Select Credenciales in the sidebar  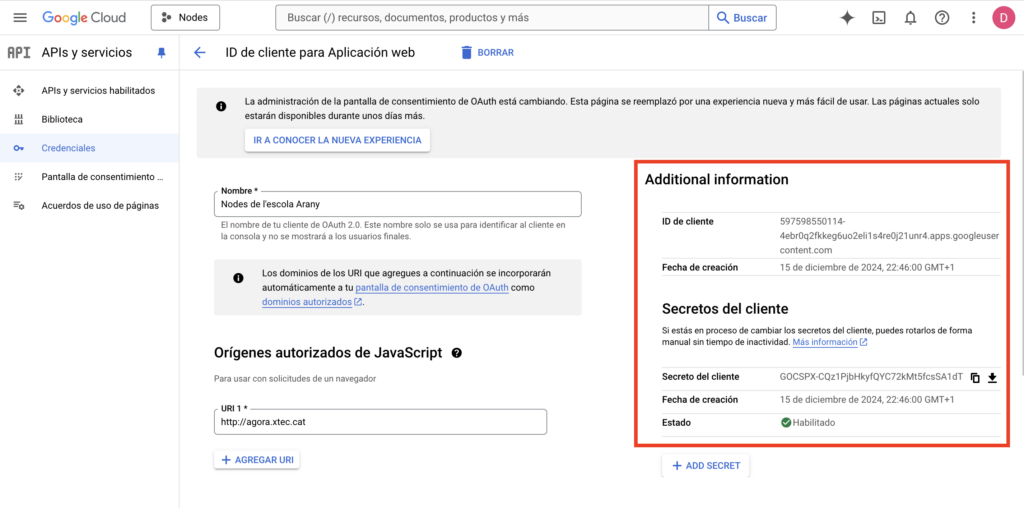click(x=89, y=148)
